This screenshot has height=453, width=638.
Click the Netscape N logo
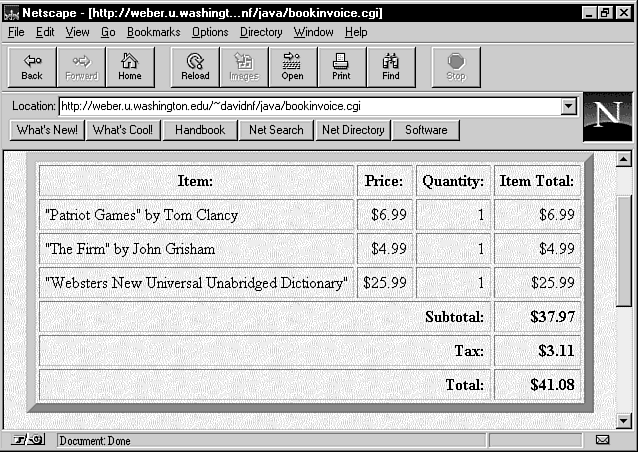607,116
